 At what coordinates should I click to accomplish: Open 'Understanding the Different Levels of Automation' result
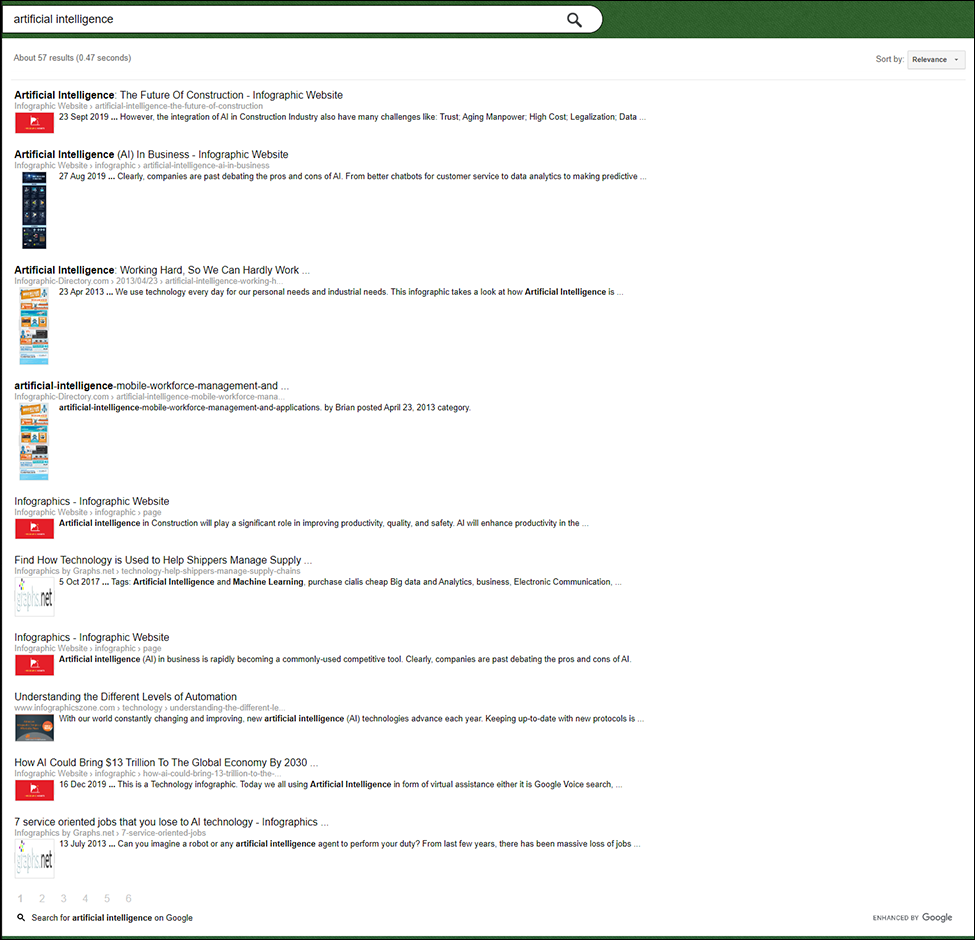126,697
